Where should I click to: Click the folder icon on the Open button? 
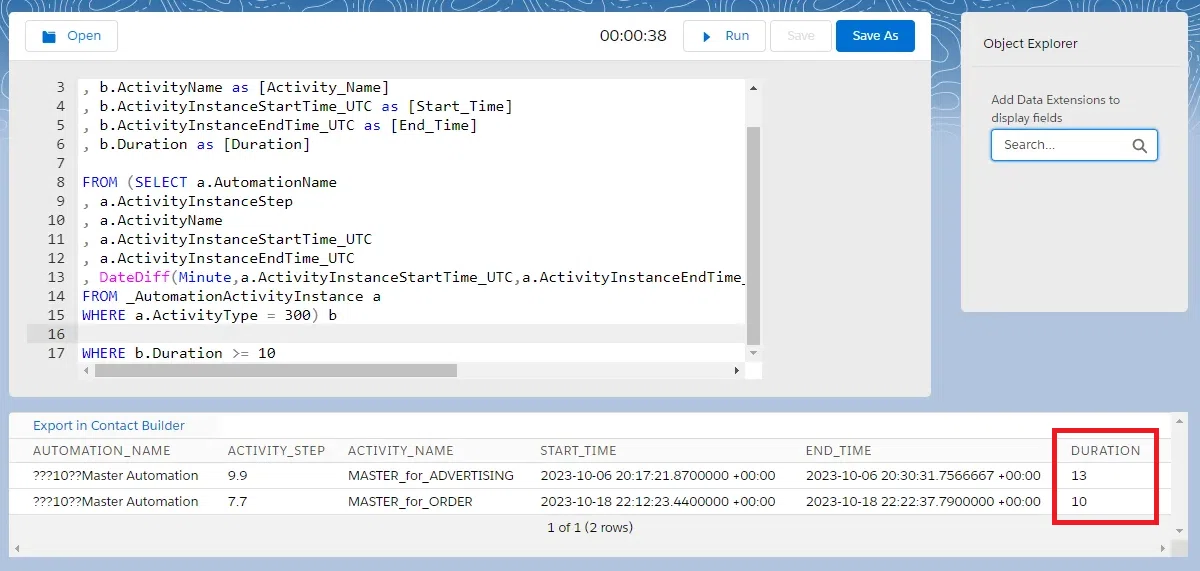(49, 36)
